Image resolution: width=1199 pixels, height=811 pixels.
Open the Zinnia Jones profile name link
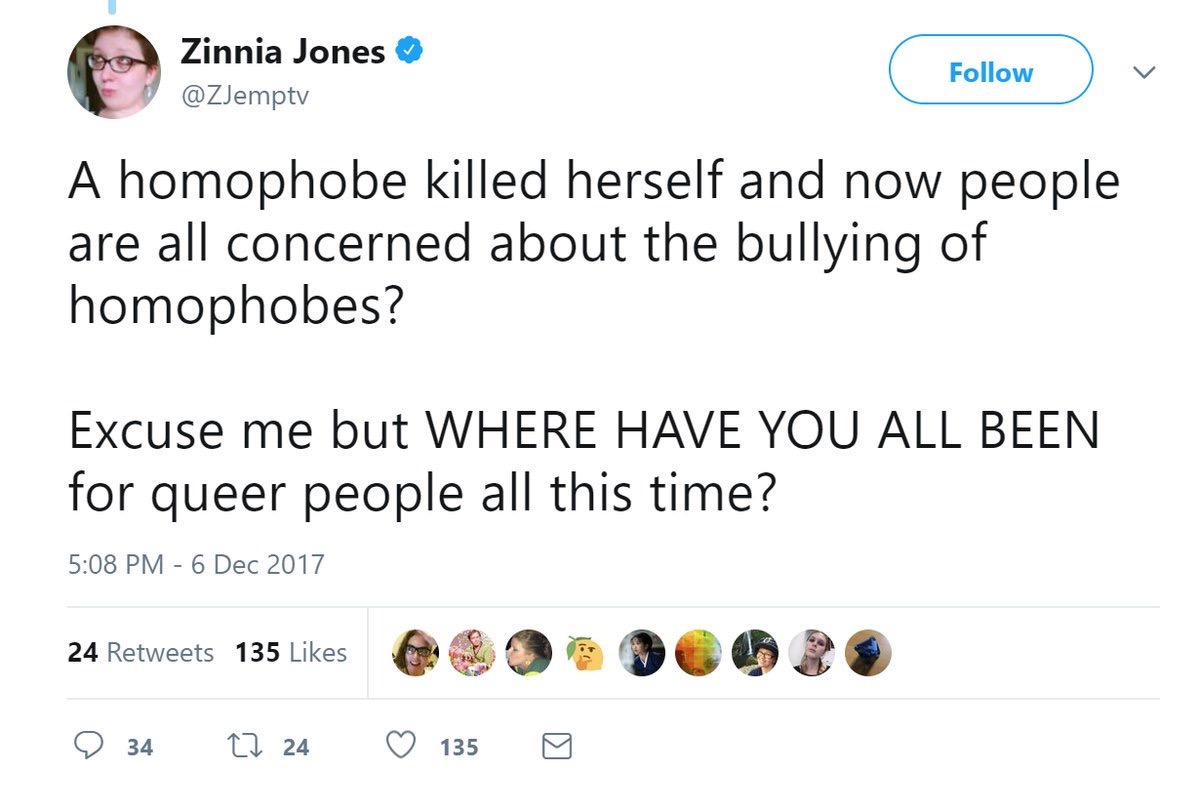[282, 50]
